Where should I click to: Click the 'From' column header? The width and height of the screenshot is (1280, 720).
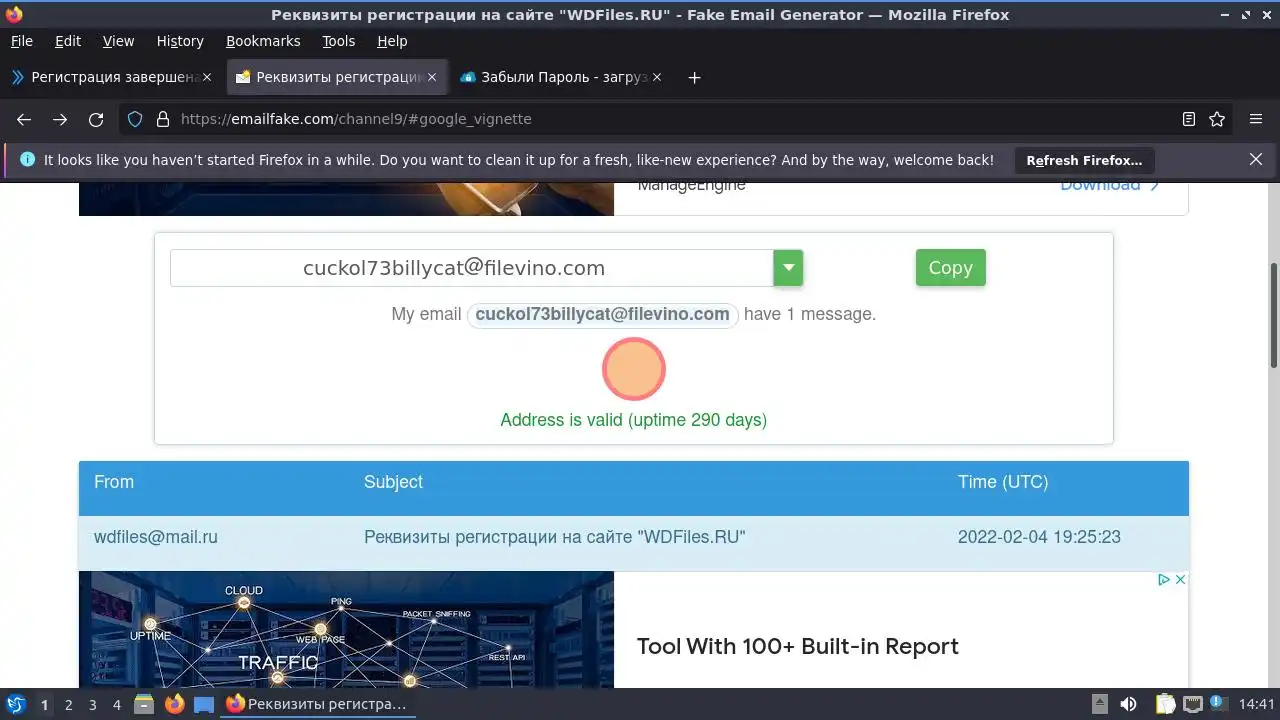[x=114, y=482]
